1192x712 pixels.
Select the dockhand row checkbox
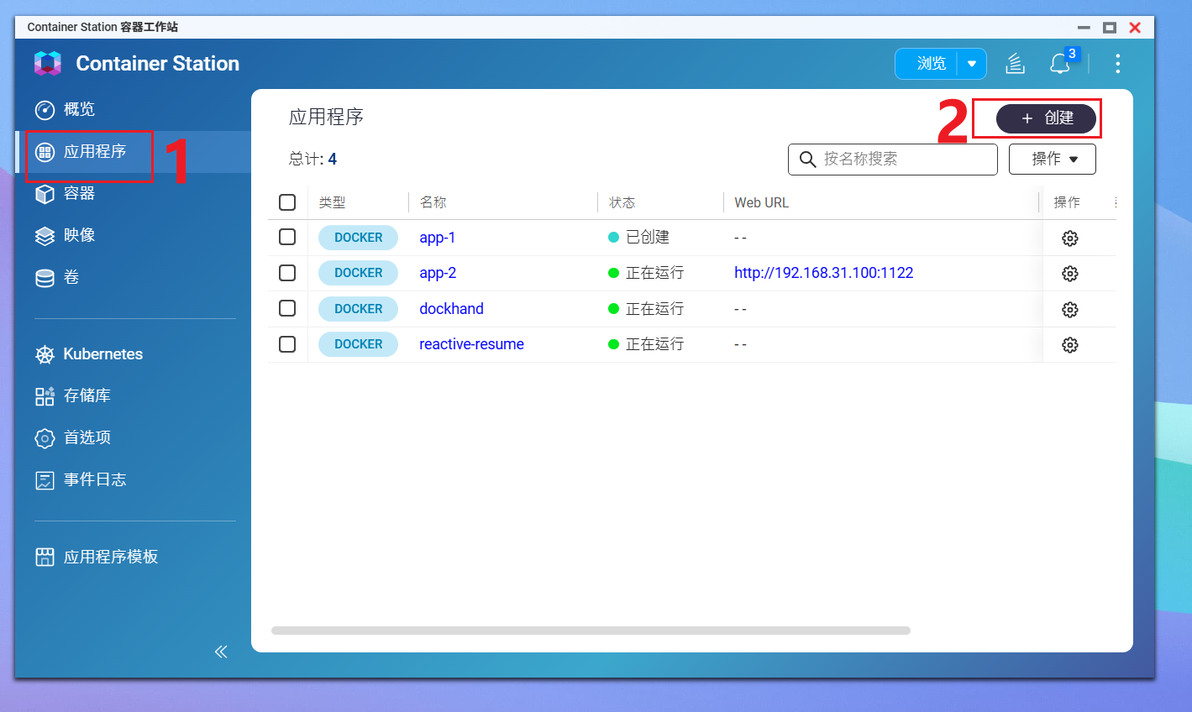[287, 309]
